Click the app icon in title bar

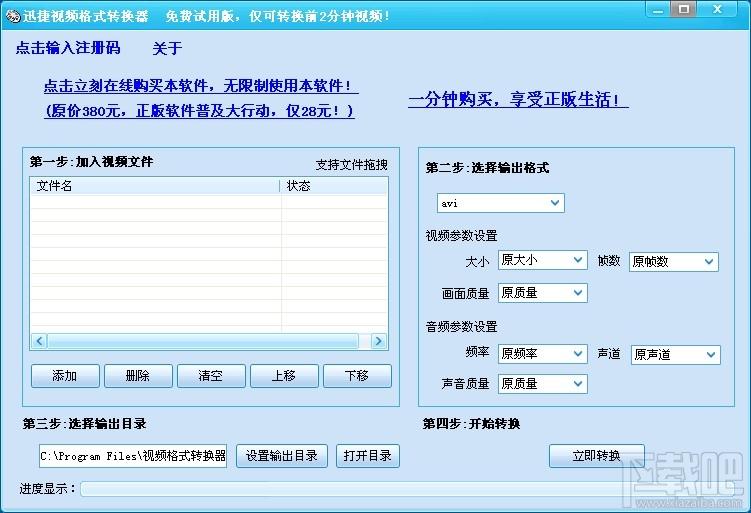(12, 17)
